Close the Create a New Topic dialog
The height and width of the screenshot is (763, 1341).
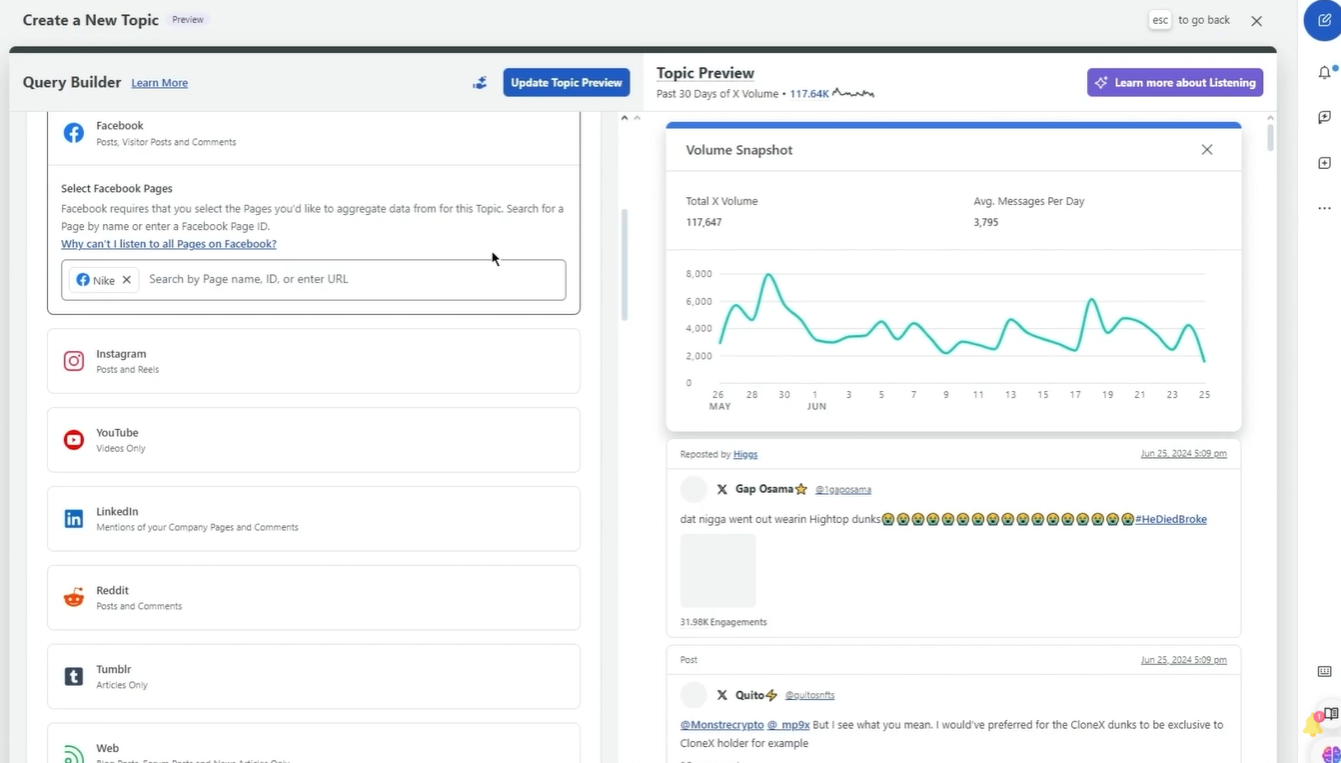[1257, 21]
